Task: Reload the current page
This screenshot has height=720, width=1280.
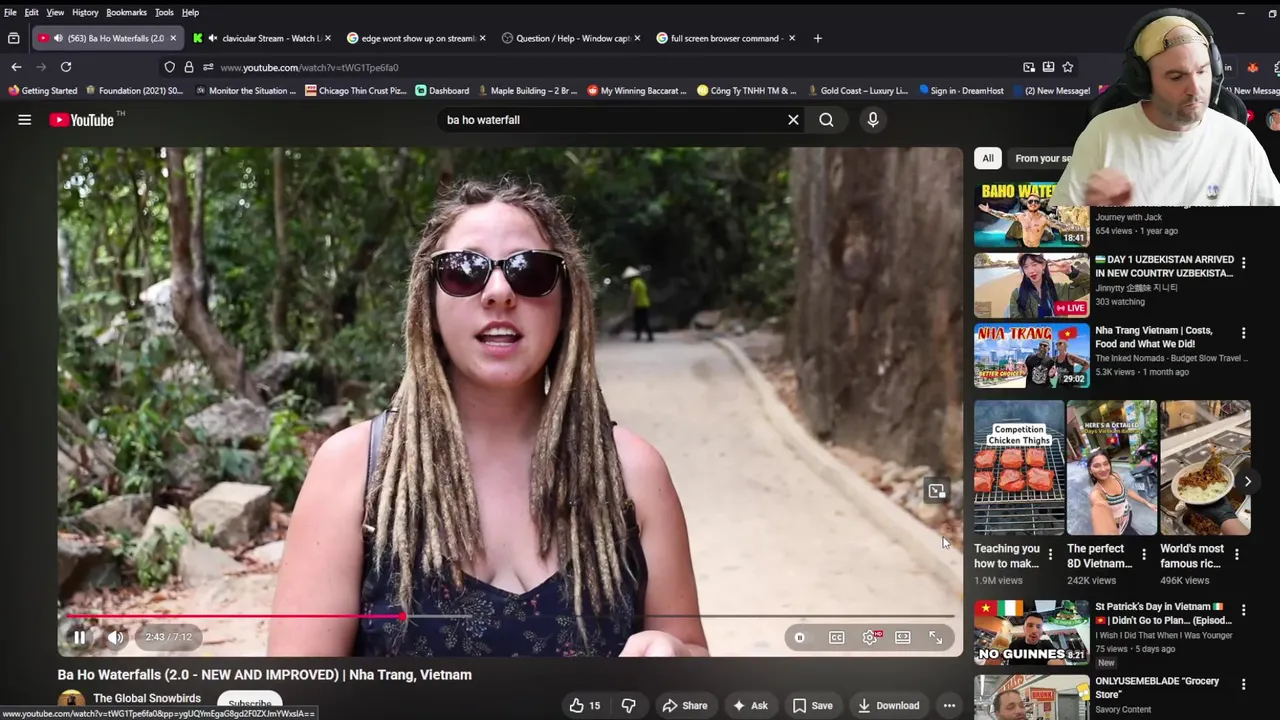Action: pos(66,67)
